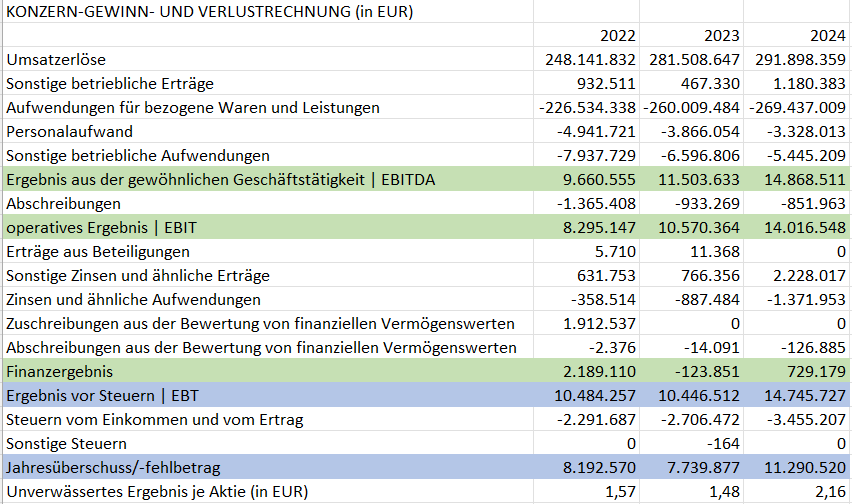Select the EBITDA 2023 value 11.503.633

695,179
